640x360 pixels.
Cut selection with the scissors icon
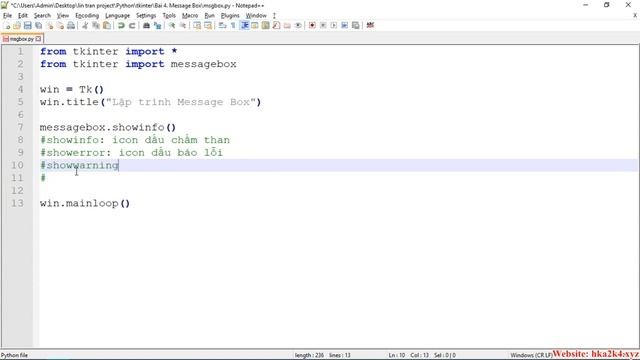click(85, 25)
